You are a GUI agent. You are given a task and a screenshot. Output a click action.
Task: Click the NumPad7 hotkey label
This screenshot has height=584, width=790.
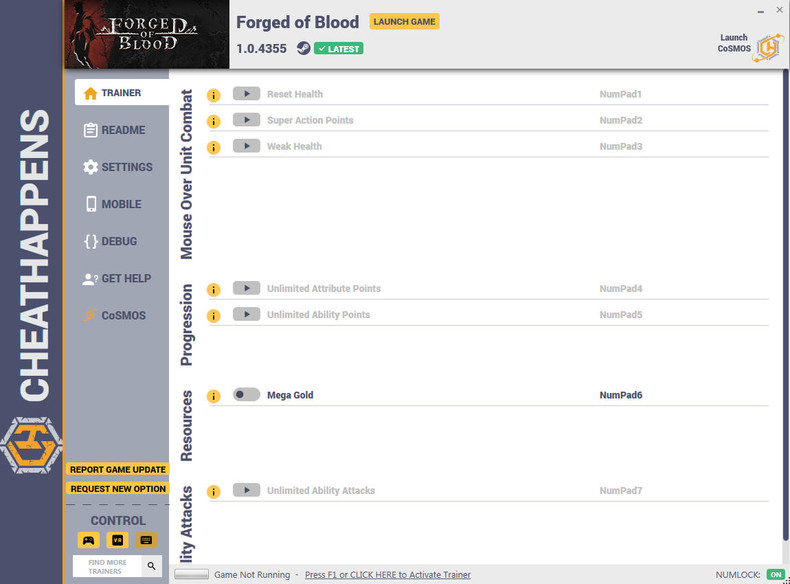point(621,491)
